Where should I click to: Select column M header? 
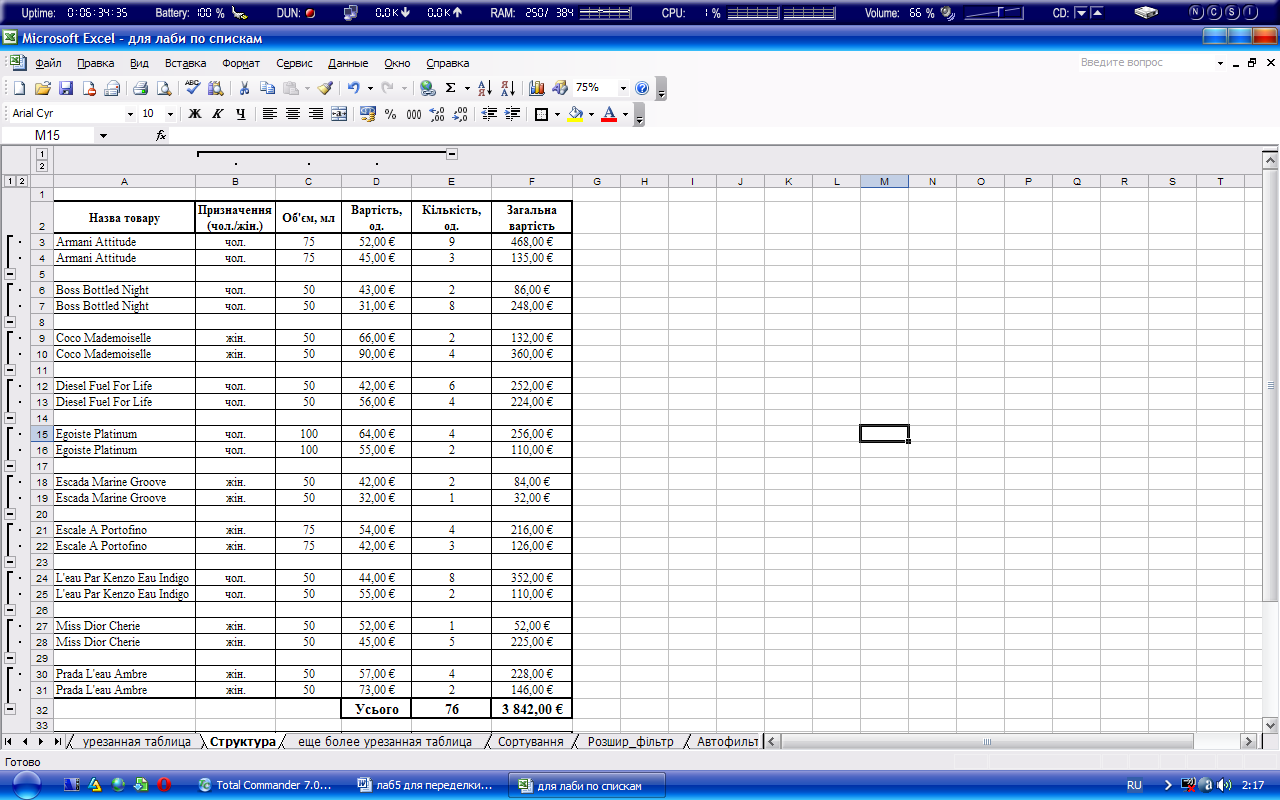click(884, 181)
